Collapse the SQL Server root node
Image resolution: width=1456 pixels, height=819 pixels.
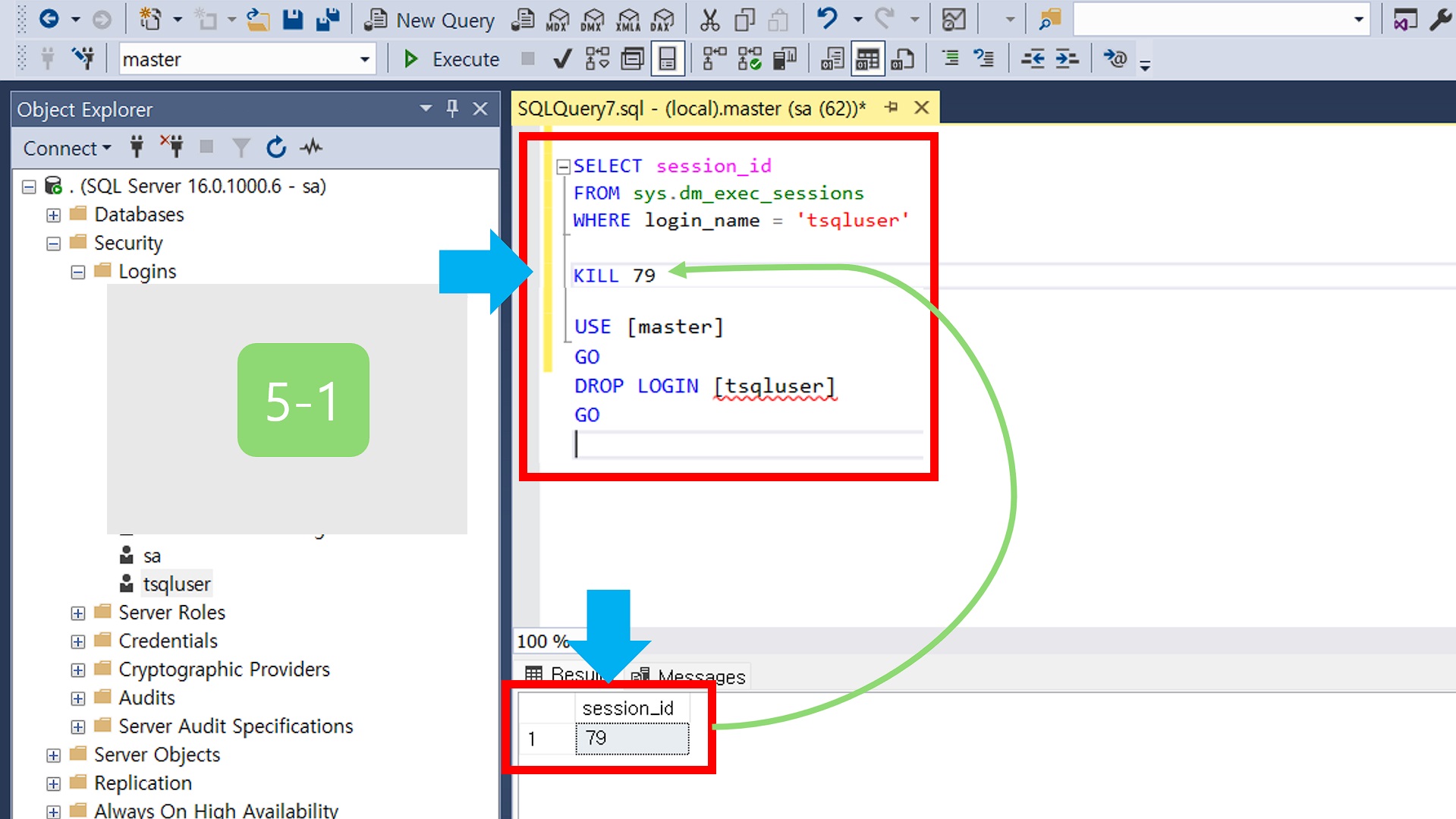coord(29,187)
